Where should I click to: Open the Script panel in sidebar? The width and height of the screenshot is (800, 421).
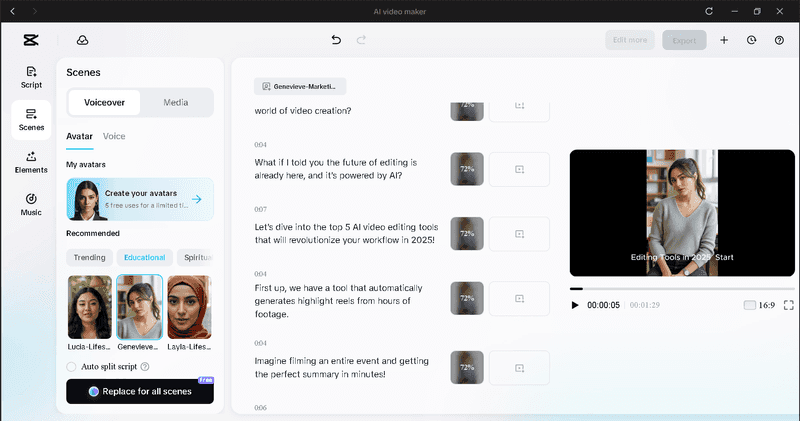coord(31,77)
